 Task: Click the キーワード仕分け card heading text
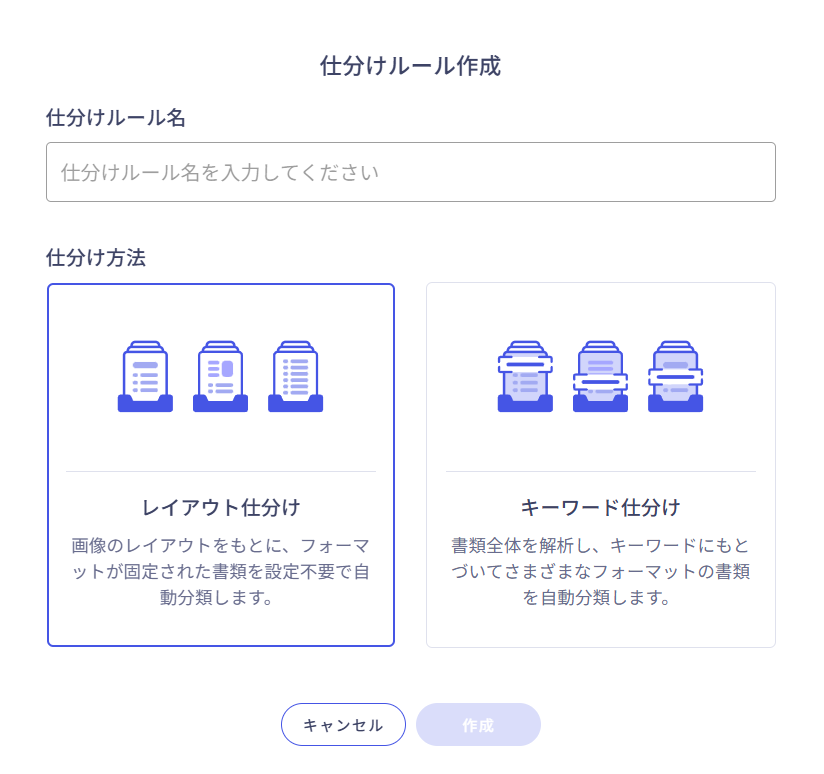pos(600,507)
